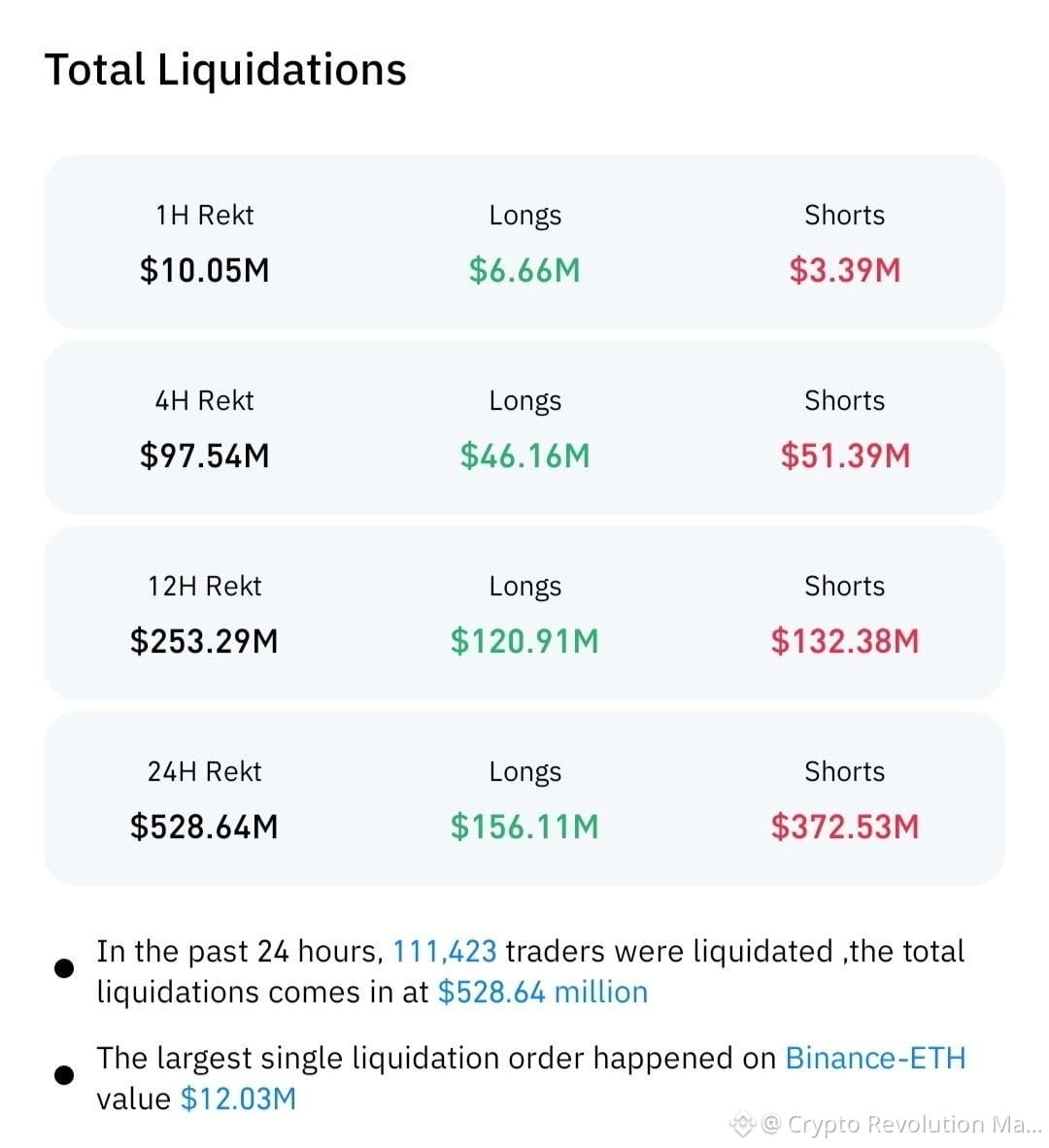Open the $528.64 million link
1049x1148 pixels.
[x=542, y=992]
